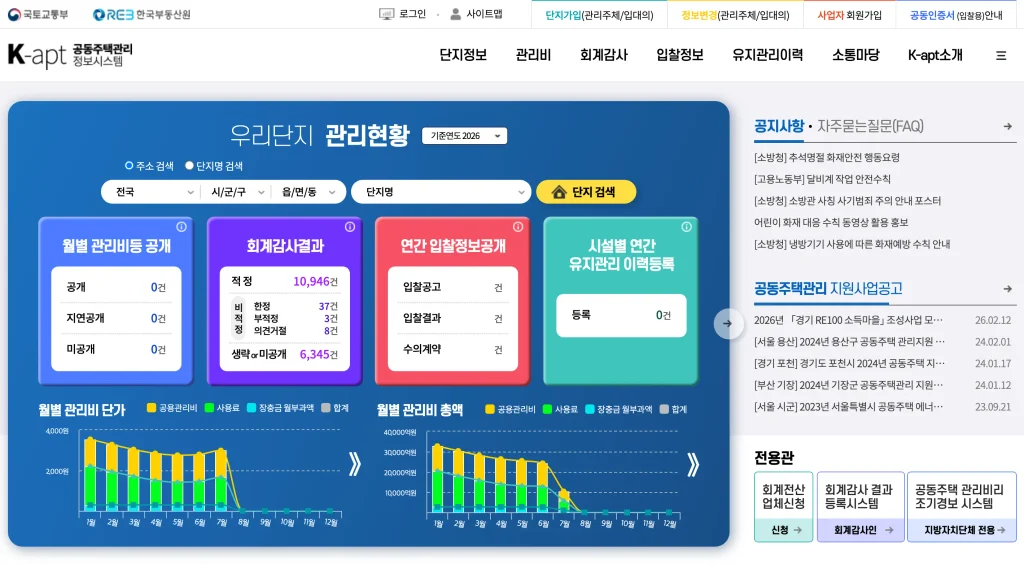
Task: Open notice 추석명절 화재안전 행동요령
Action: coord(827,157)
